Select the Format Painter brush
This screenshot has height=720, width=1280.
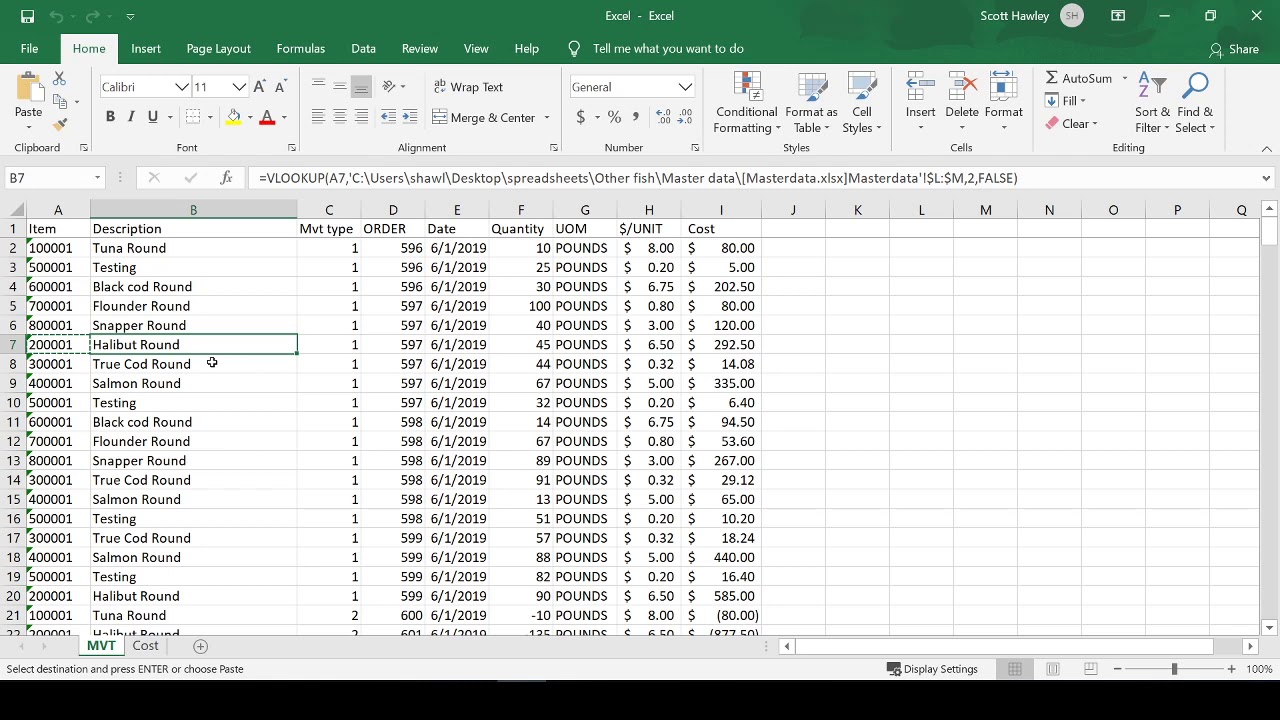[x=59, y=124]
